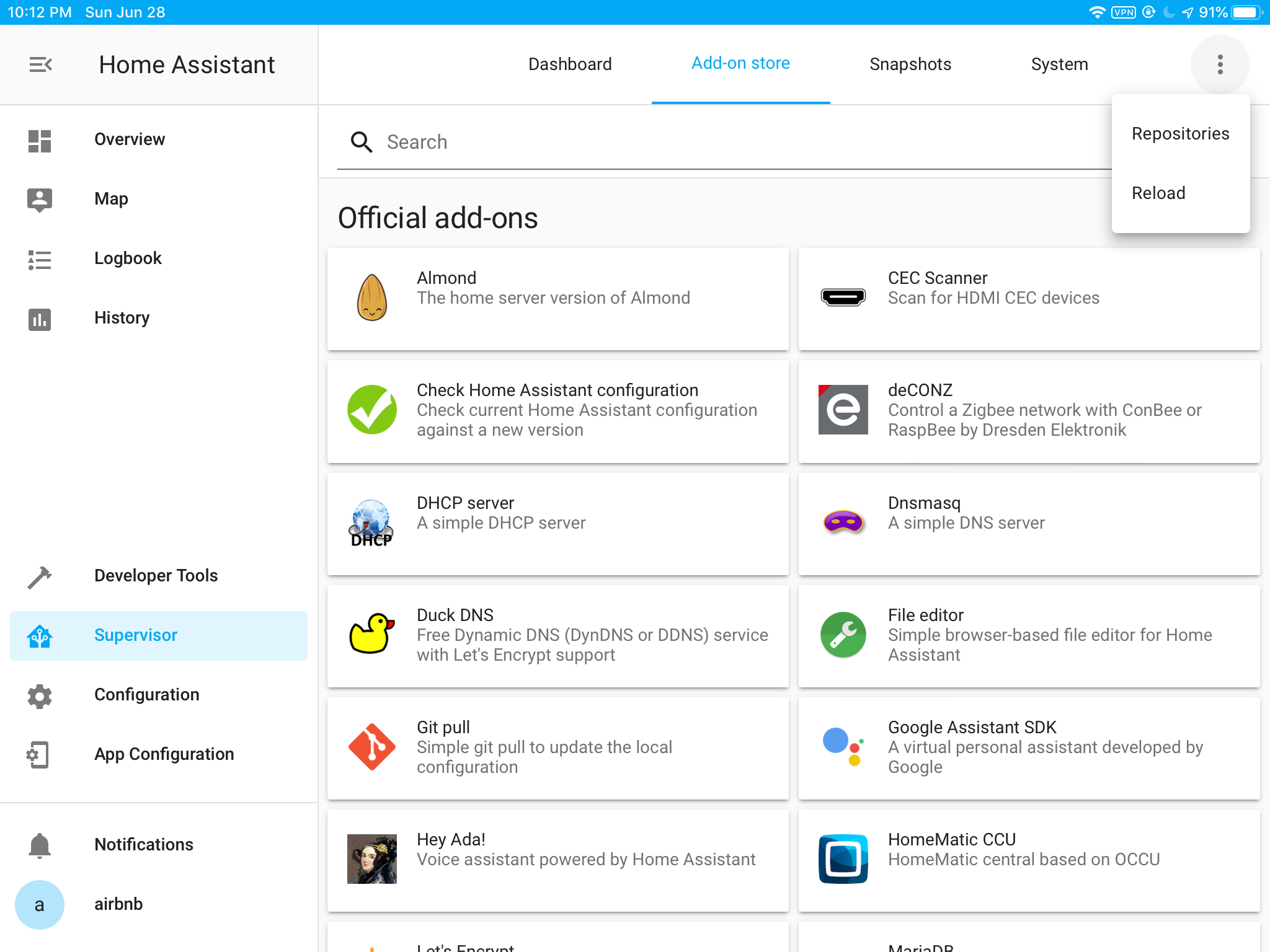
Task: Click the Supervisor sidebar icon
Action: (x=39, y=635)
